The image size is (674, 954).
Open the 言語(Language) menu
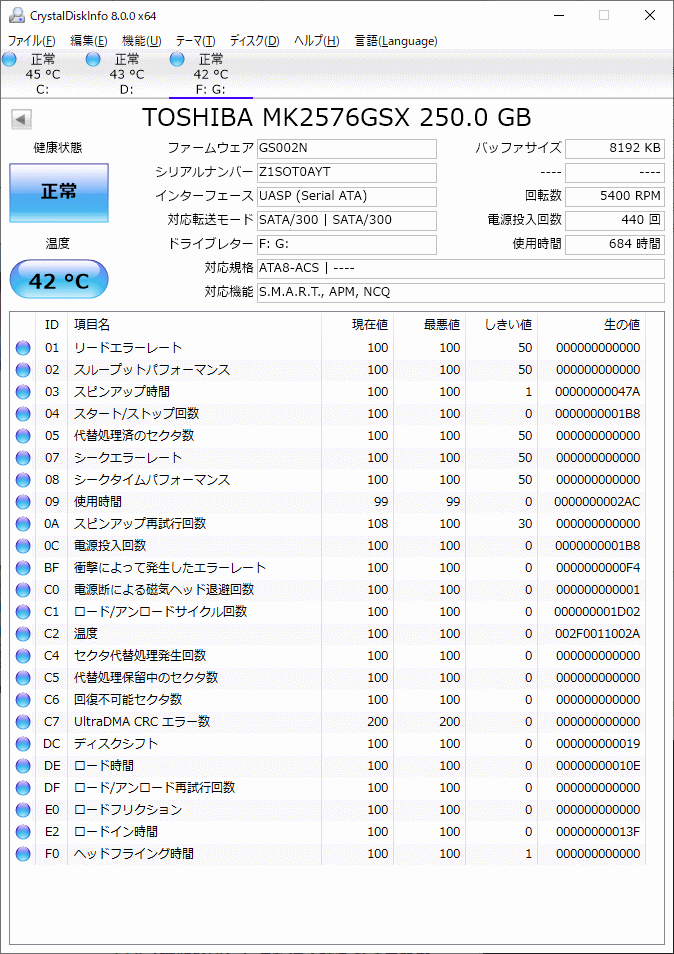[x=395, y=41]
